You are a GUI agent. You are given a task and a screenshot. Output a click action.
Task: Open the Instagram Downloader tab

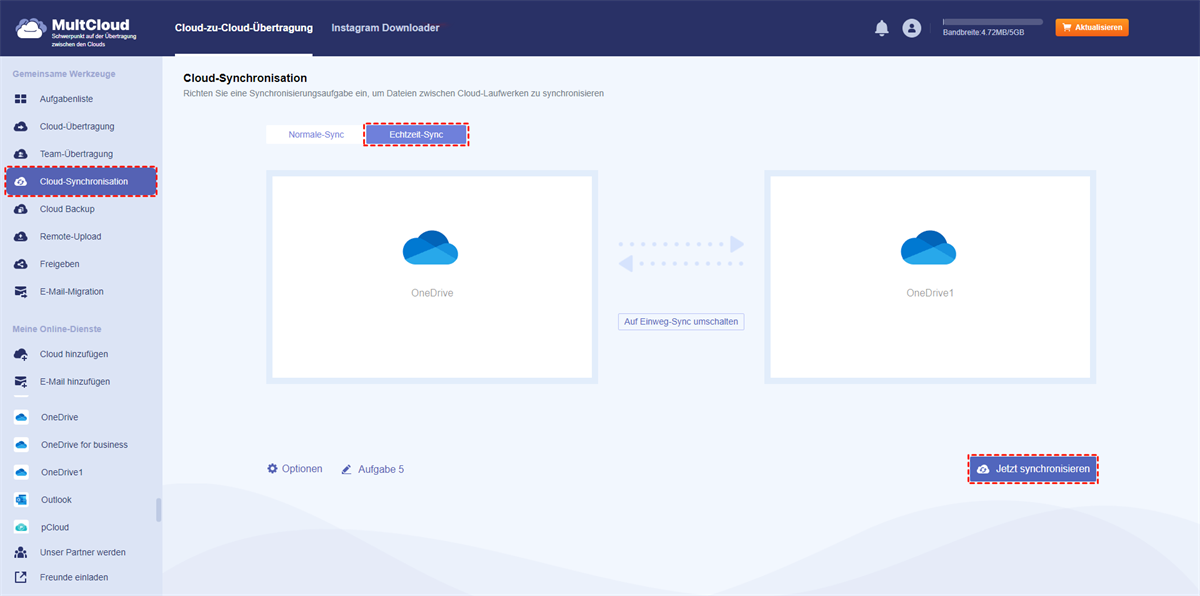385,28
